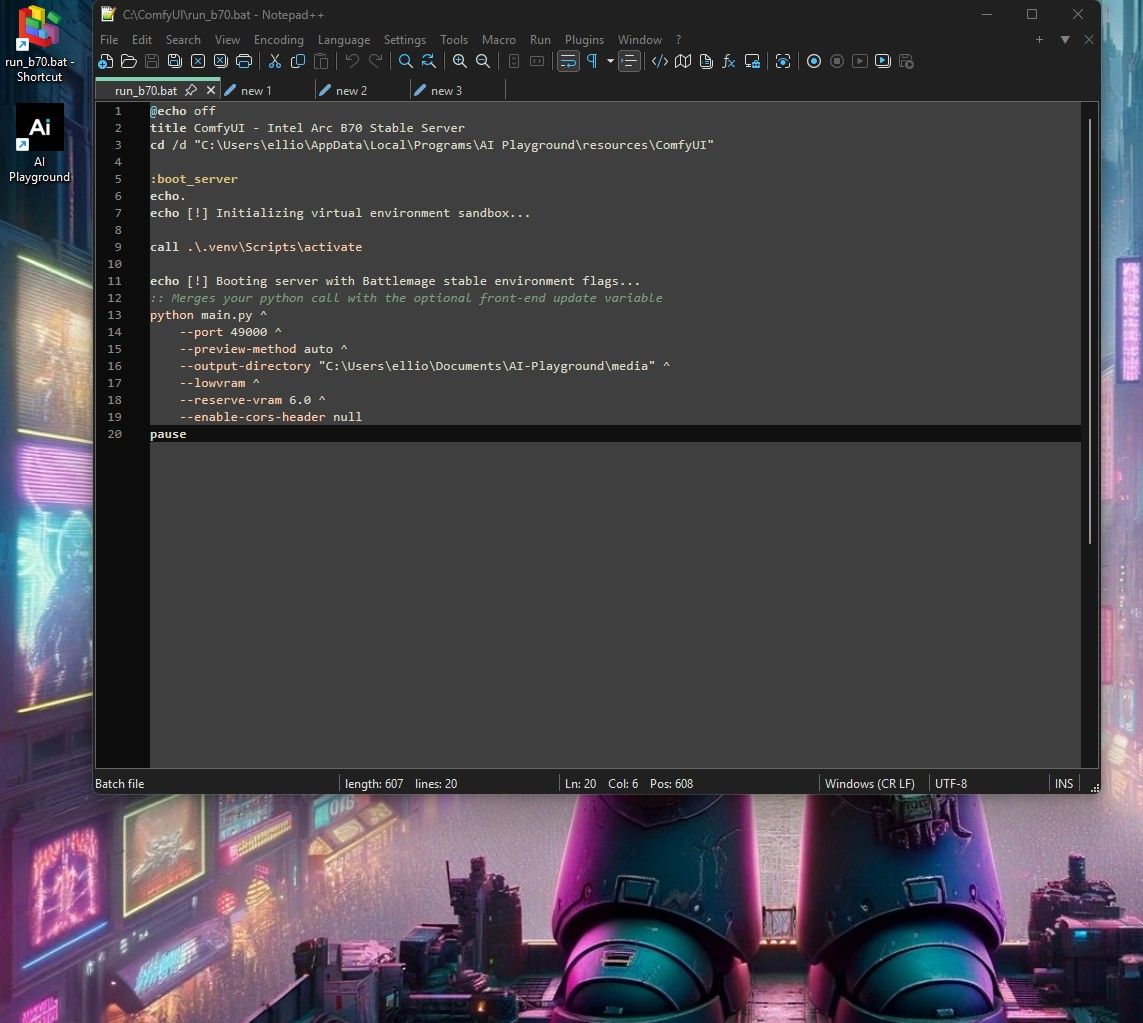
Task: Toggle Show All Characters pilcrow icon
Action: tap(592, 61)
